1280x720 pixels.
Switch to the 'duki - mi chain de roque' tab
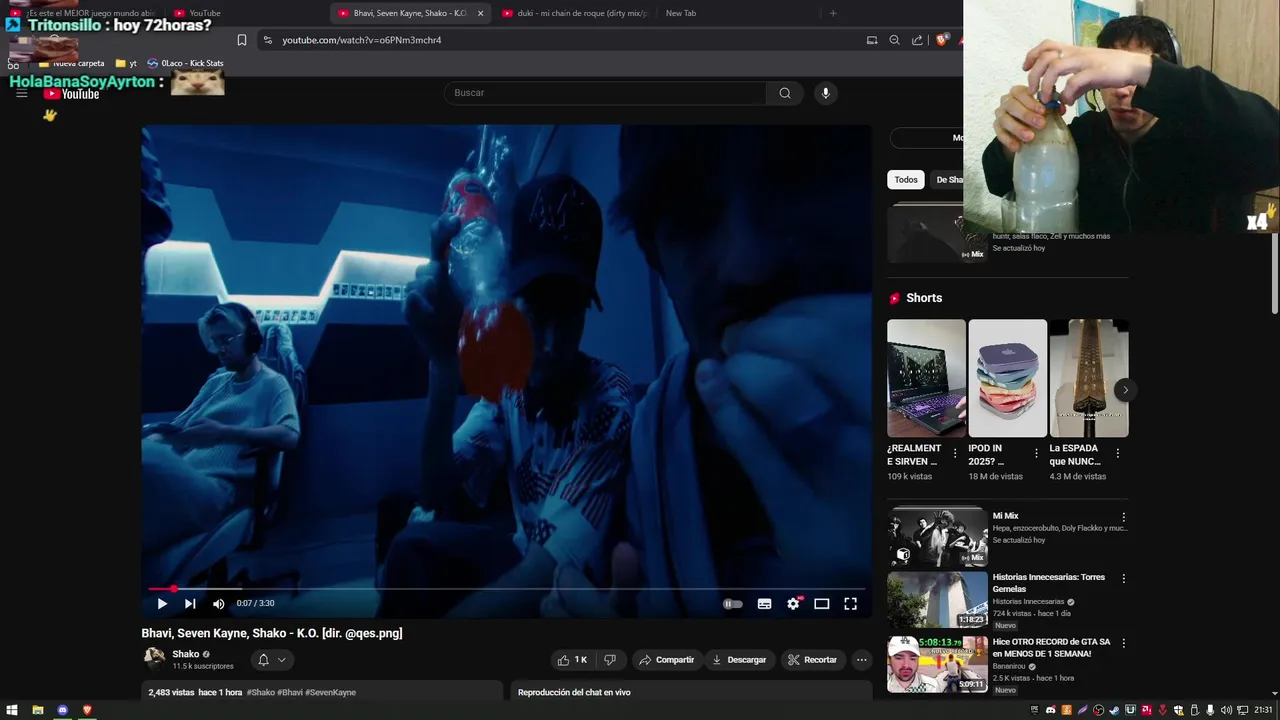pyautogui.click(x=575, y=13)
